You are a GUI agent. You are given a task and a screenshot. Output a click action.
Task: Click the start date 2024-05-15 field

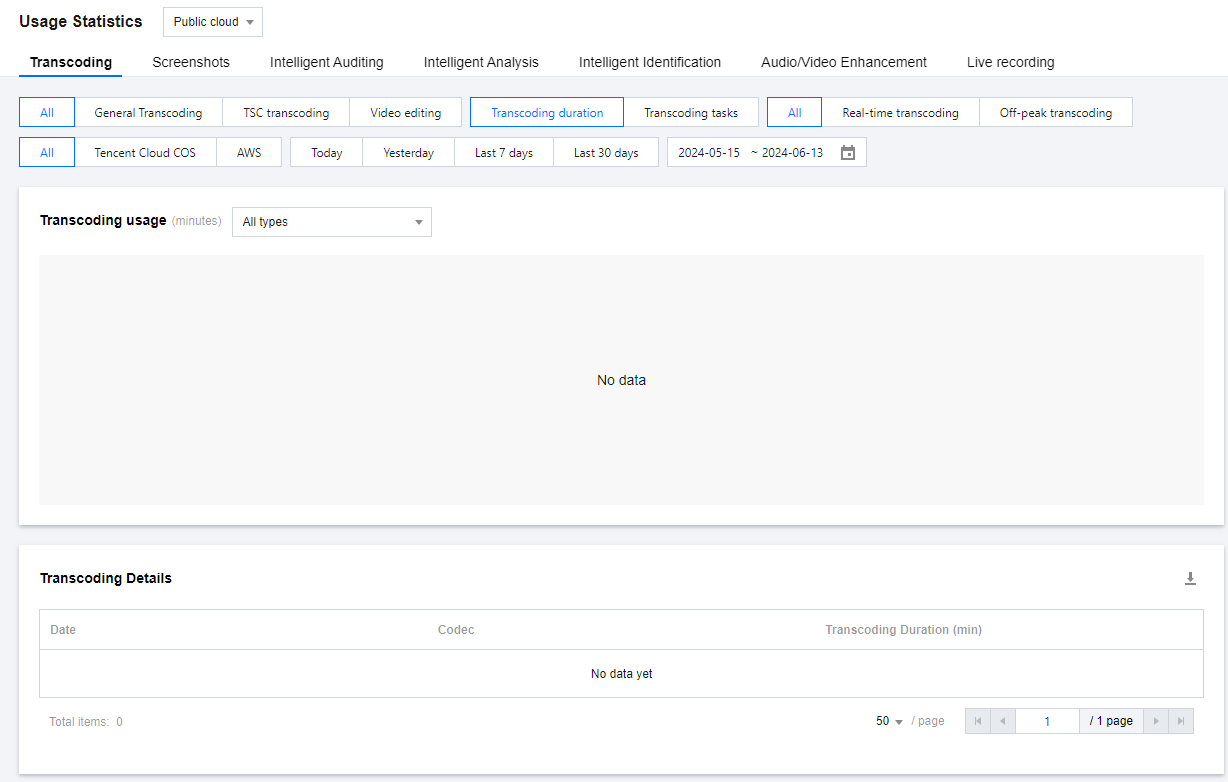(x=709, y=153)
